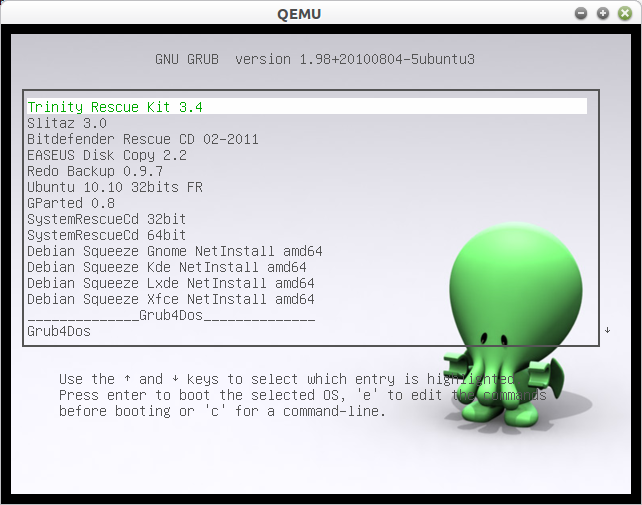The width and height of the screenshot is (642, 505).
Task: Choose Debian Squeeze Lxde NetInstall amd64
Action: pos(171,283)
